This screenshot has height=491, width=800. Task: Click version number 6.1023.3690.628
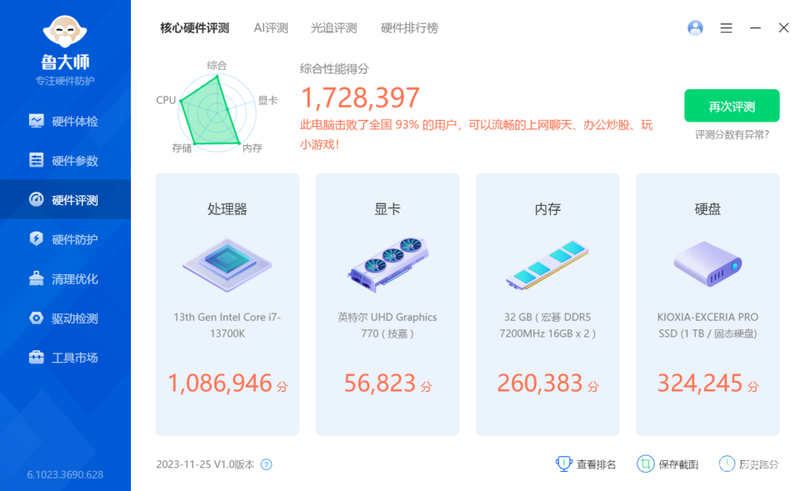coord(65,475)
